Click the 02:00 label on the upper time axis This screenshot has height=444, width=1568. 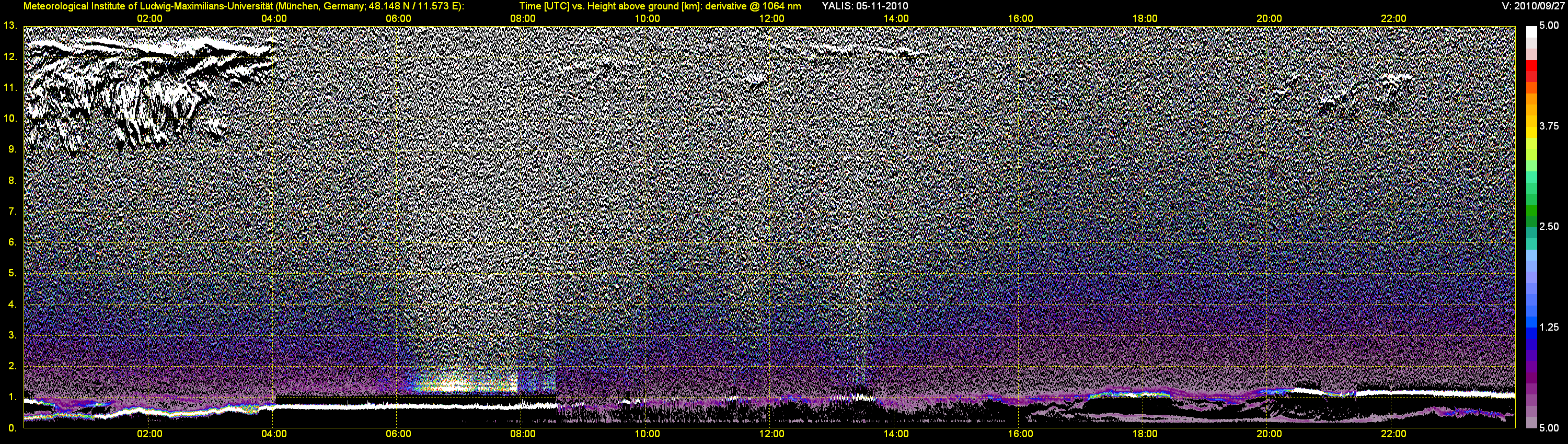tap(149, 19)
